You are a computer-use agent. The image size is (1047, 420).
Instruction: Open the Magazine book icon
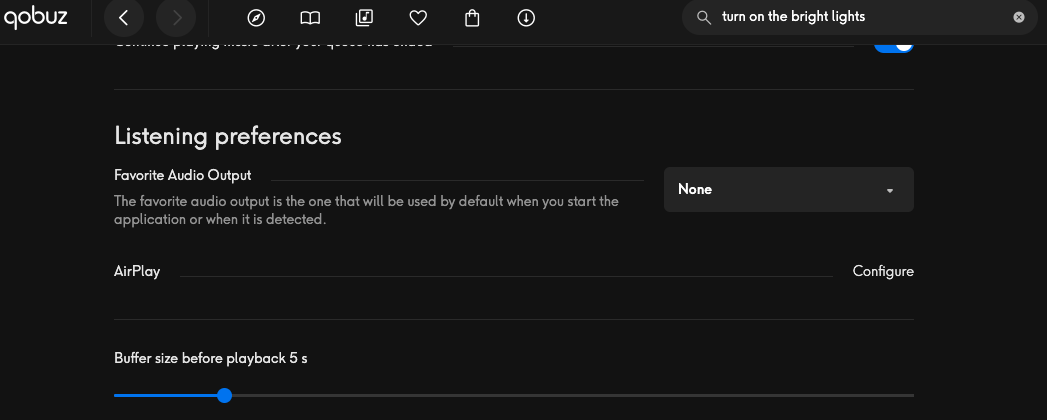311,18
